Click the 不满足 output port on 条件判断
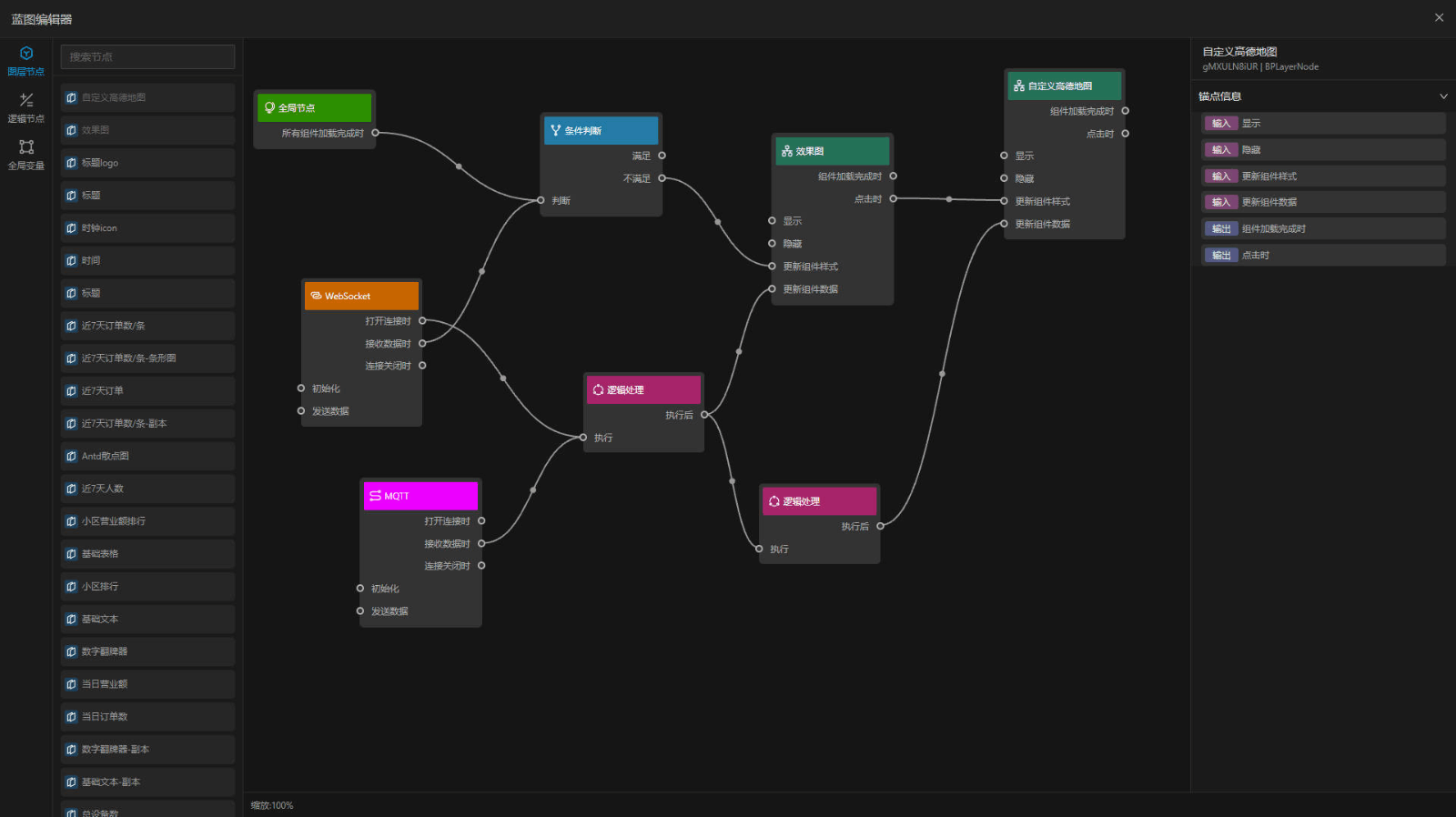 (x=662, y=178)
